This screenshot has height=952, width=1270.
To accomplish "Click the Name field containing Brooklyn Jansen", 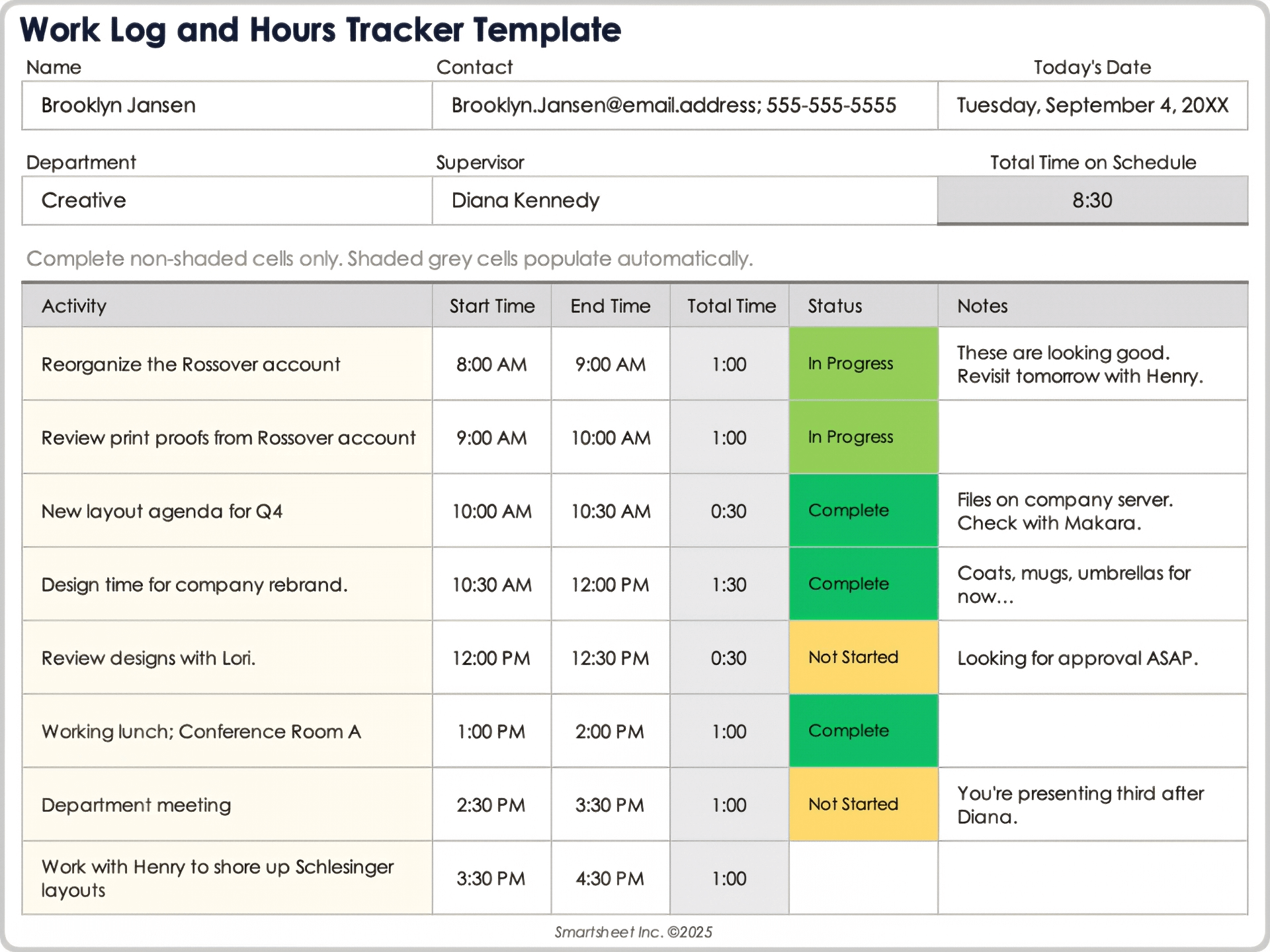I will (226, 106).
